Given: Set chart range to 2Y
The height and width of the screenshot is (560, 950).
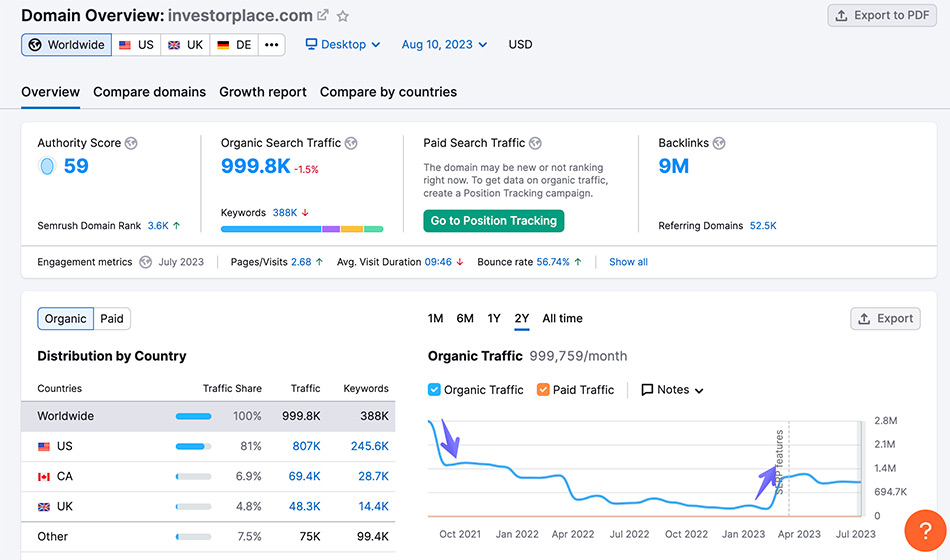Looking at the screenshot, I should [x=522, y=318].
